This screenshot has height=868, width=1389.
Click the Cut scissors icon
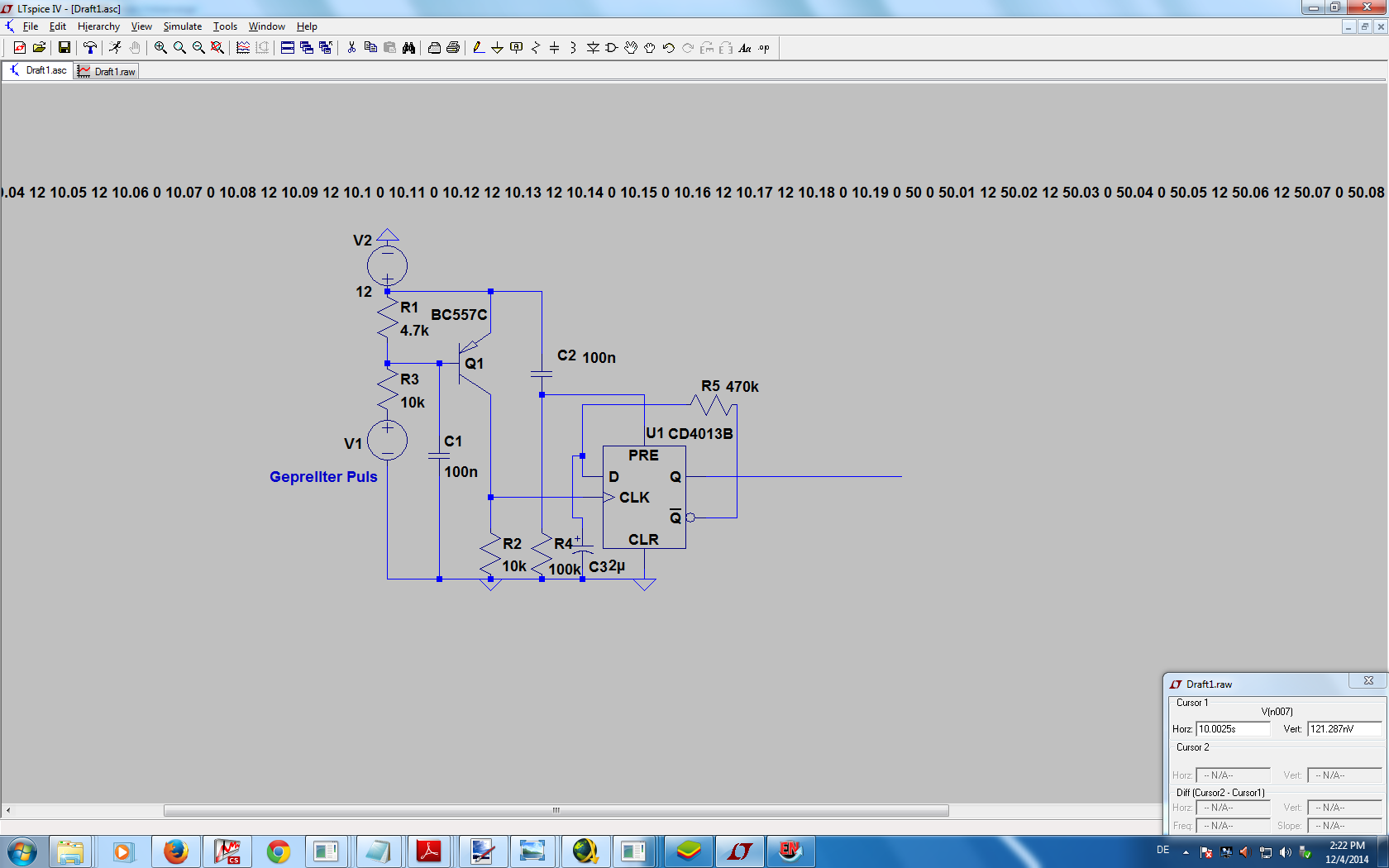[x=351, y=48]
